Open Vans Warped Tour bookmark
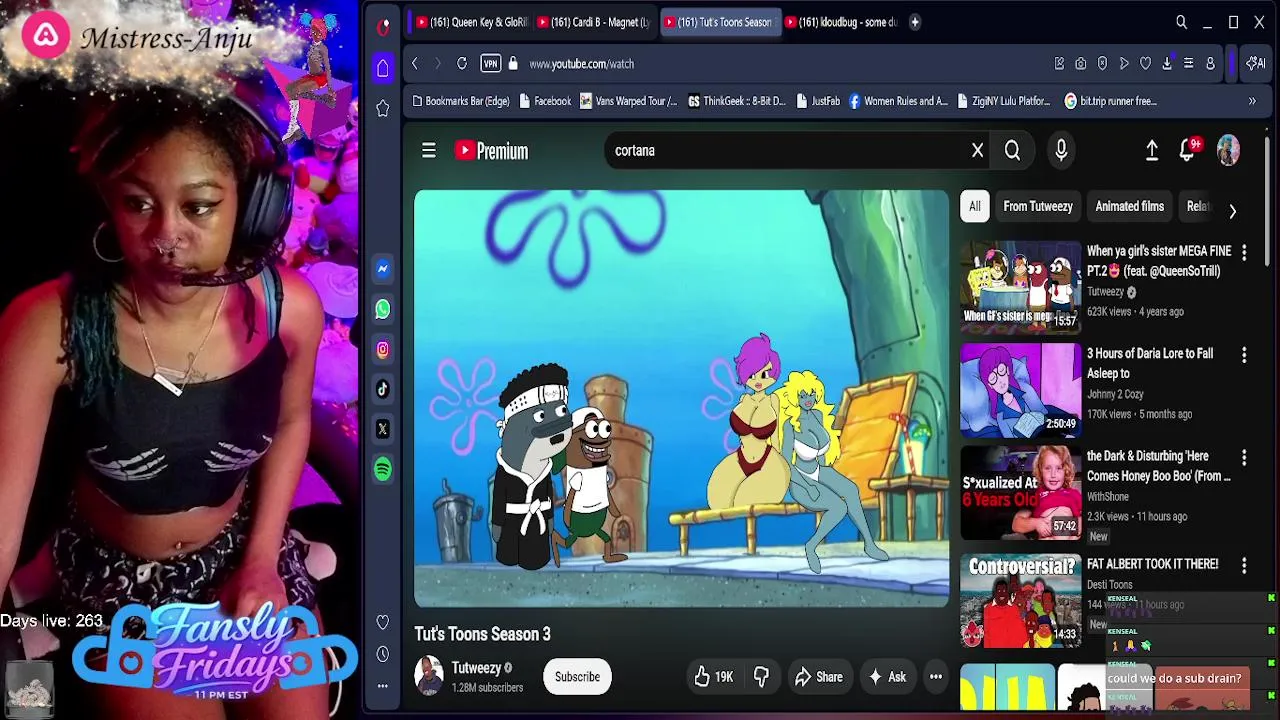Screen dimensions: 1280x720 tap(628, 101)
